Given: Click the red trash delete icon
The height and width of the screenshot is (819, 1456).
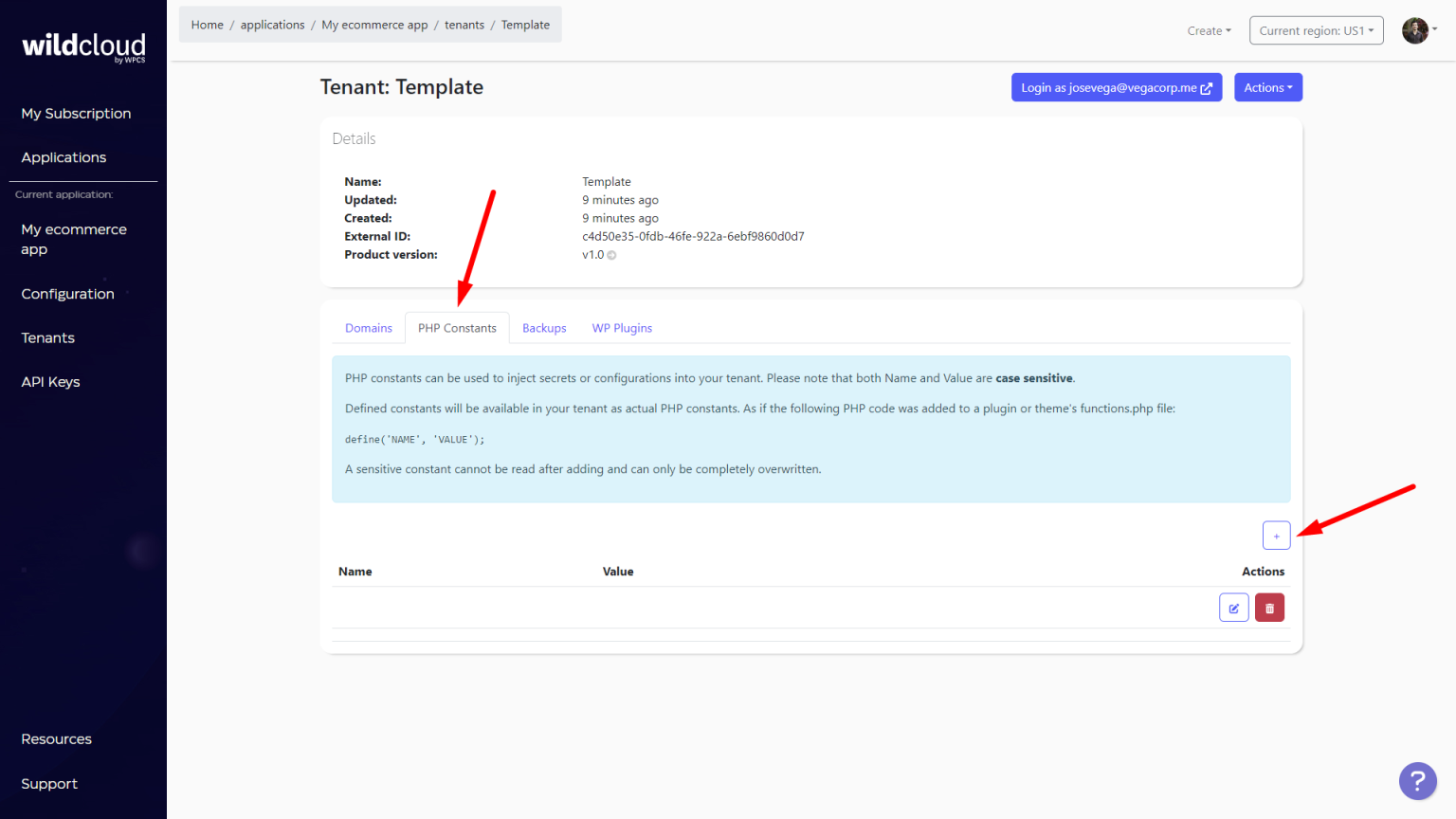Looking at the screenshot, I should [x=1269, y=607].
